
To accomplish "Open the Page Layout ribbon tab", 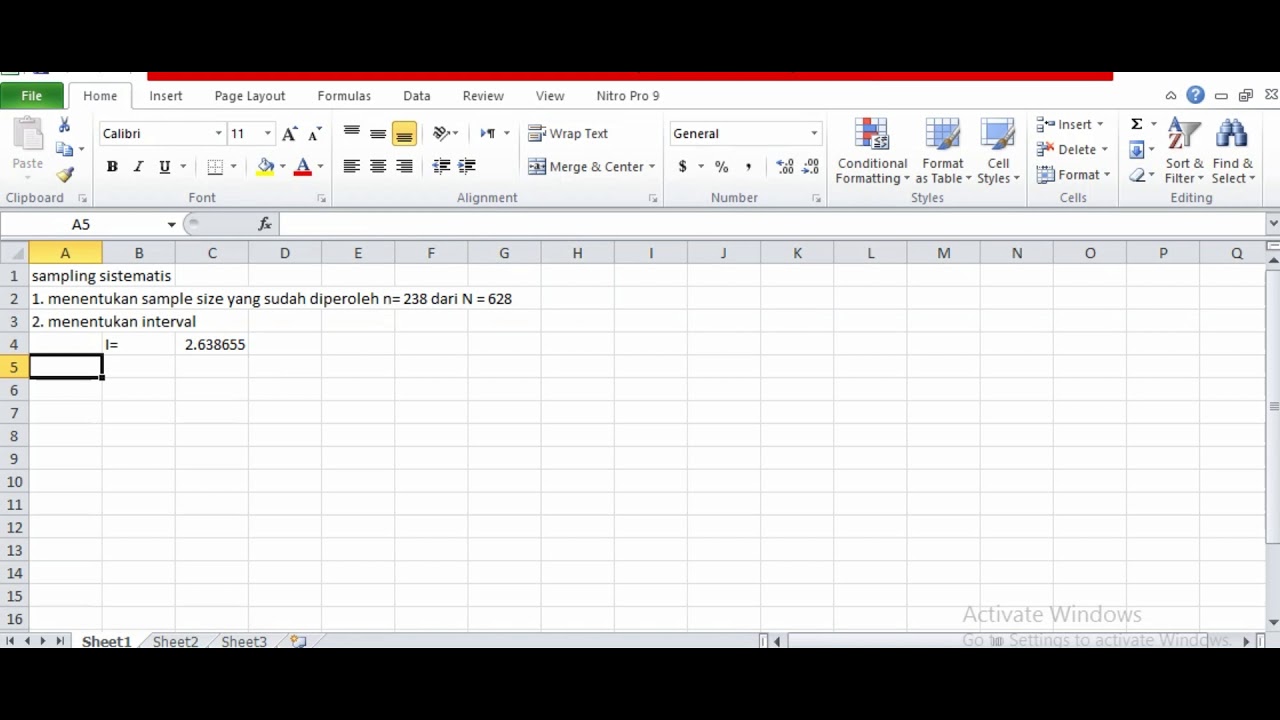I will coord(250,95).
